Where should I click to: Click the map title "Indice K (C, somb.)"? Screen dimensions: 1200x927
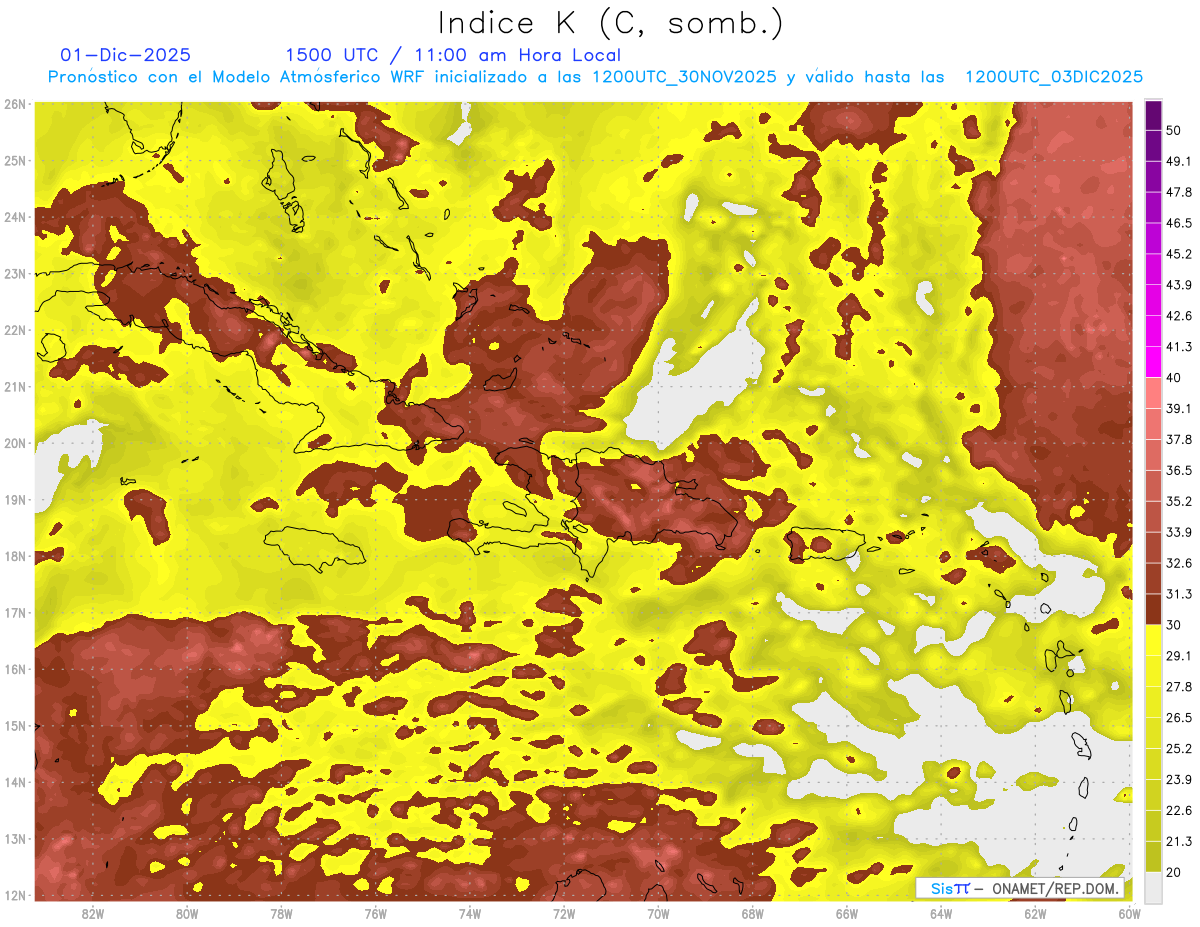tap(610, 23)
